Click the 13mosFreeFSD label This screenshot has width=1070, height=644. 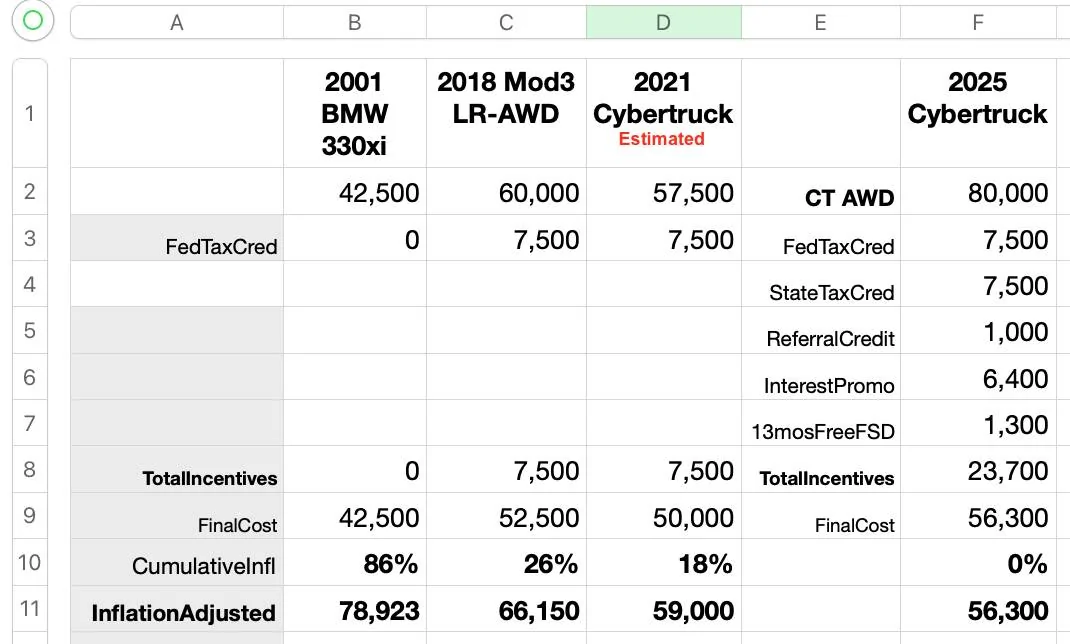pyautogui.click(x=821, y=423)
